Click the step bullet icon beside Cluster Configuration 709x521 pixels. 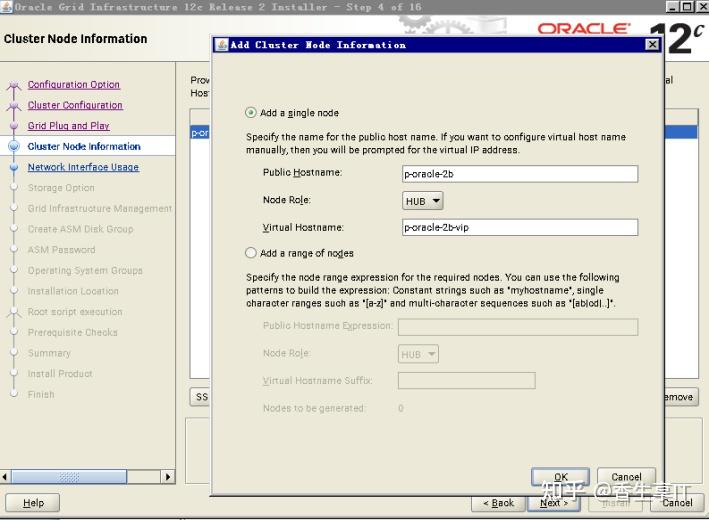[x=14, y=105]
